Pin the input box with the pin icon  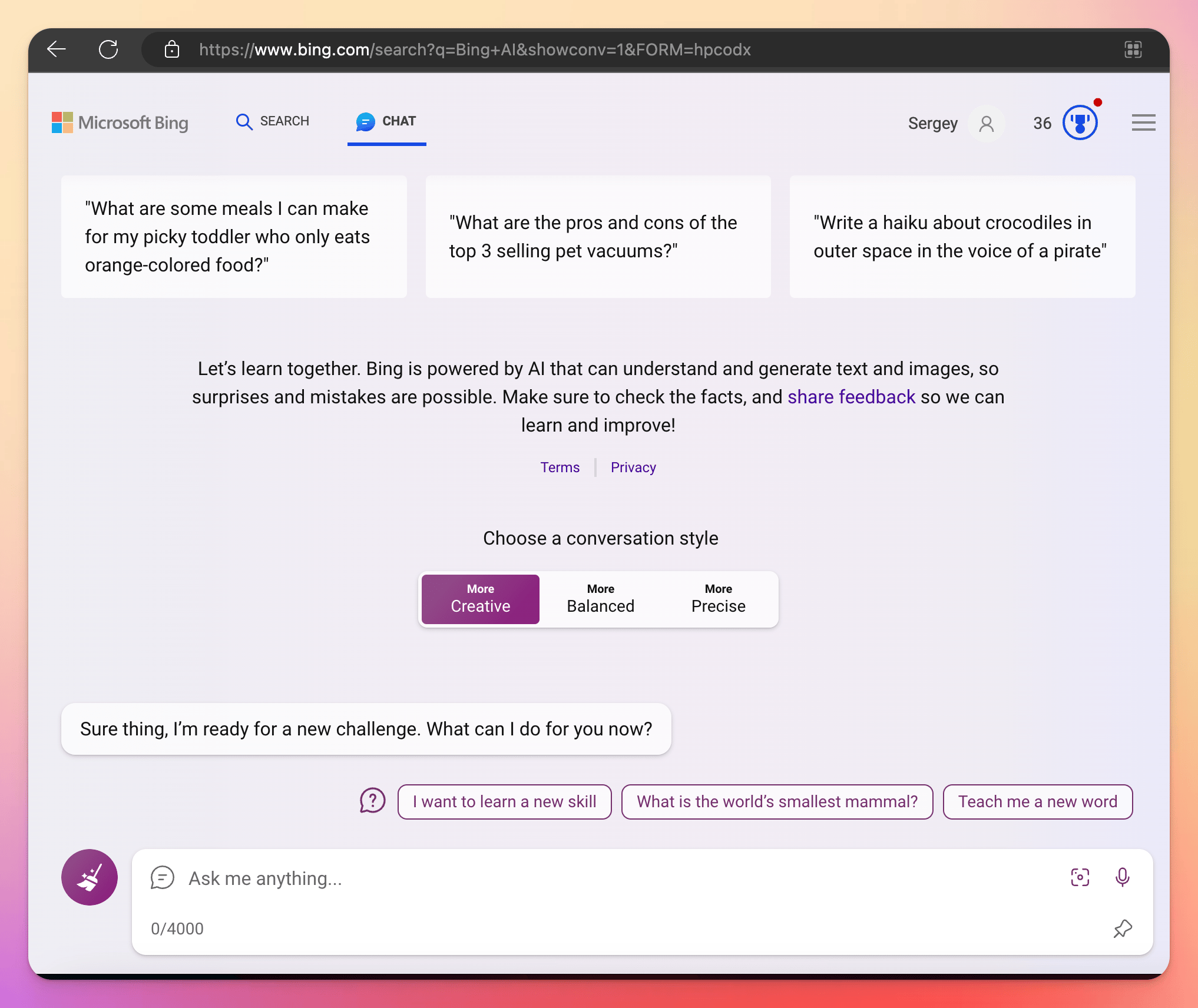[x=1123, y=929]
